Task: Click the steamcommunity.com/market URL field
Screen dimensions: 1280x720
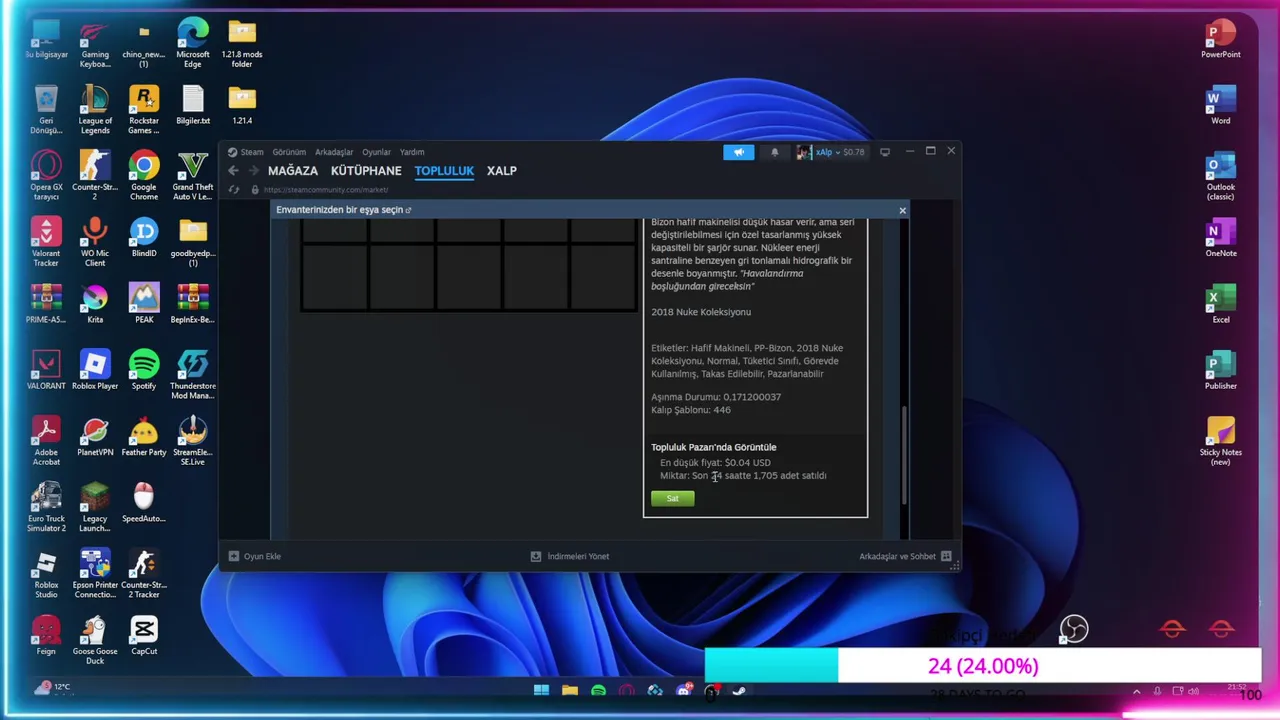Action: tap(326, 189)
